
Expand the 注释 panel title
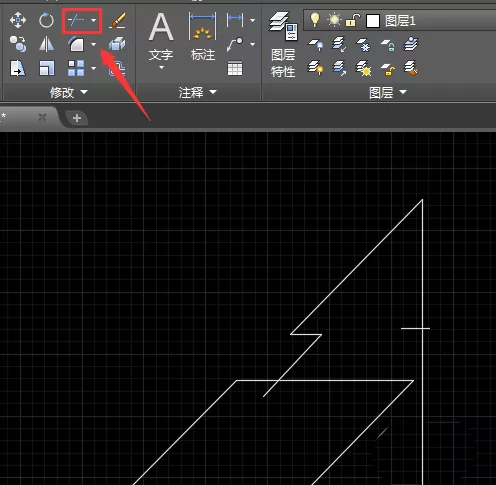(x=197, y=92)
